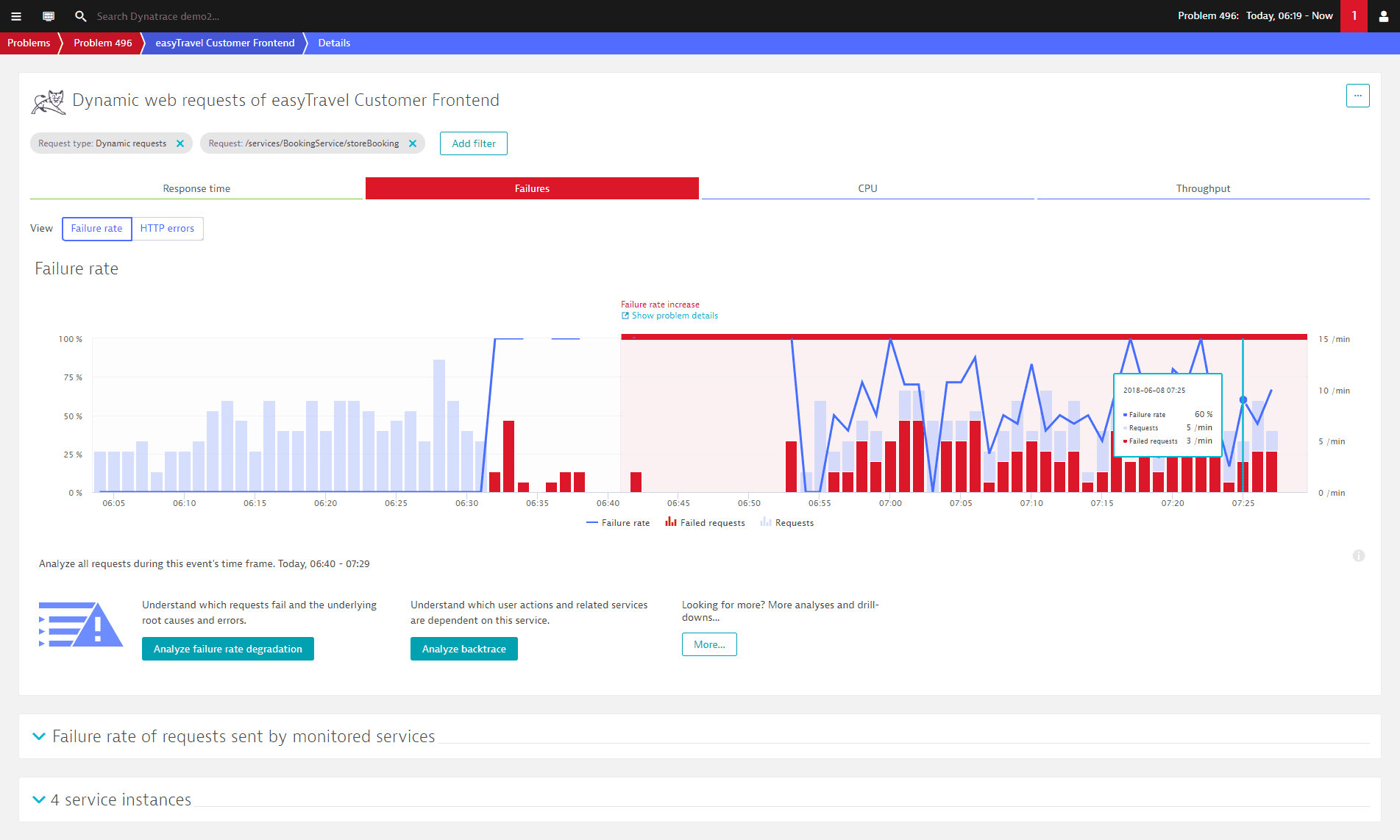Open the ellipsis more options button
The width and height of the screenshot is (1400, 840).
tap(1358, 96)
